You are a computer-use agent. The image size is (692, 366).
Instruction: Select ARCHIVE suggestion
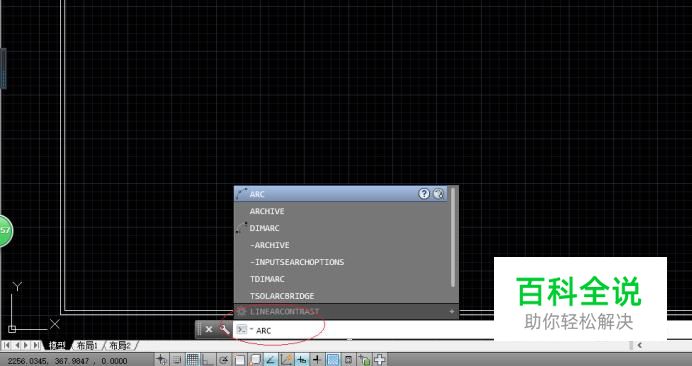click(340, 211)
